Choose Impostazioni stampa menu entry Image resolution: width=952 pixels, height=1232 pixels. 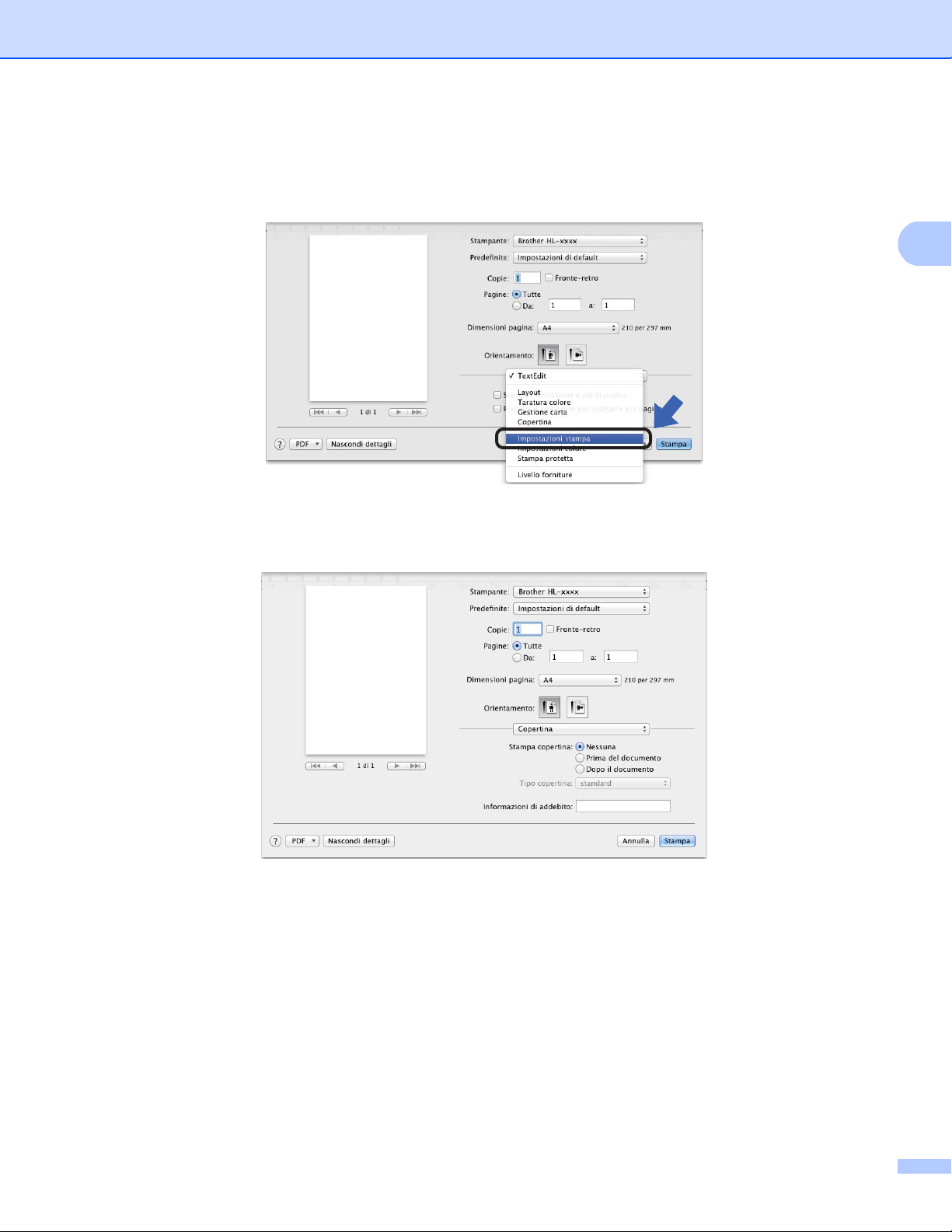pyautogui.click(x=574, y=438)
